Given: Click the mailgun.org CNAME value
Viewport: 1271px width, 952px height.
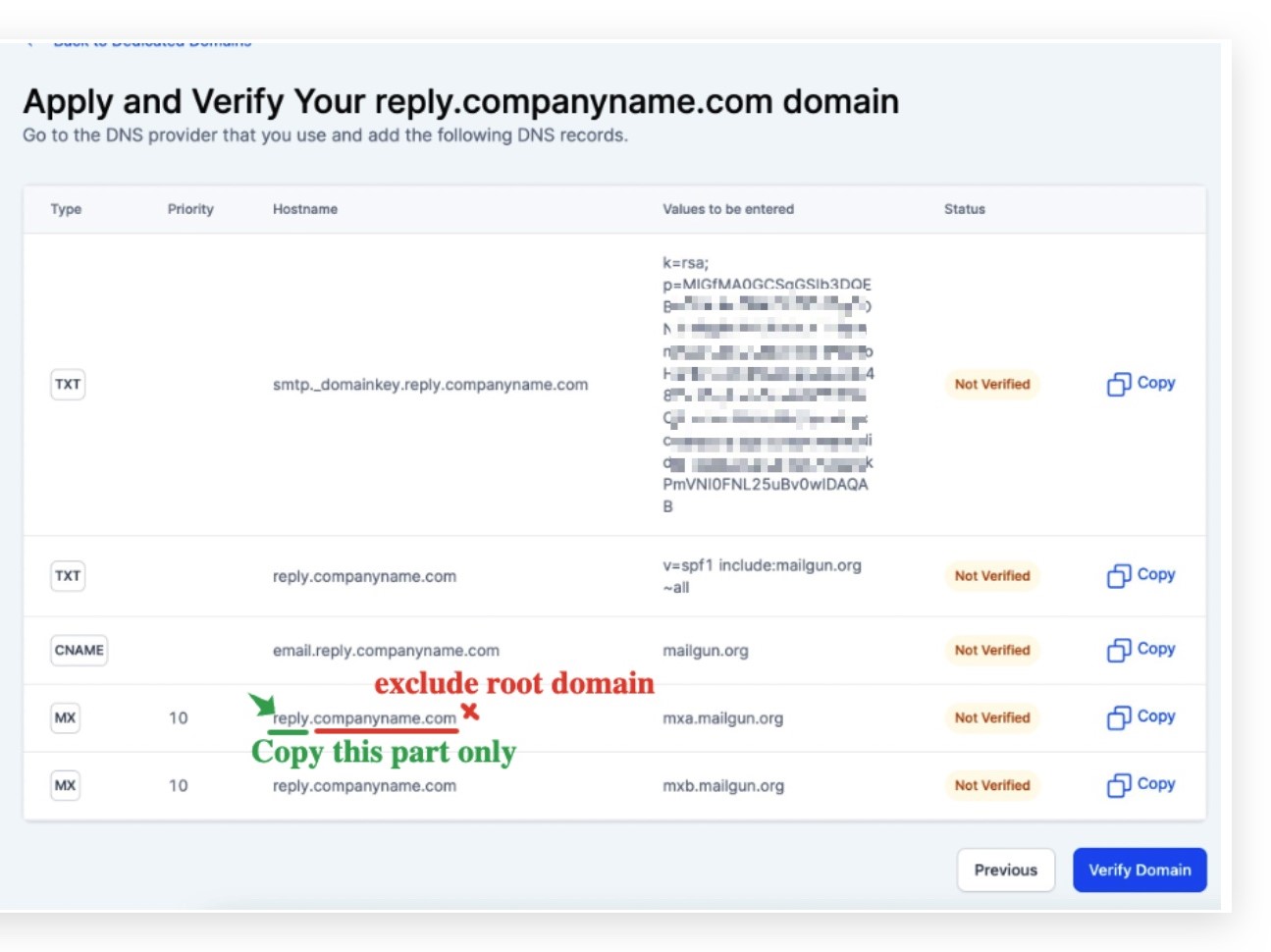Looking at the screenshot, I should pyautogui.click(x=705, y=651).
